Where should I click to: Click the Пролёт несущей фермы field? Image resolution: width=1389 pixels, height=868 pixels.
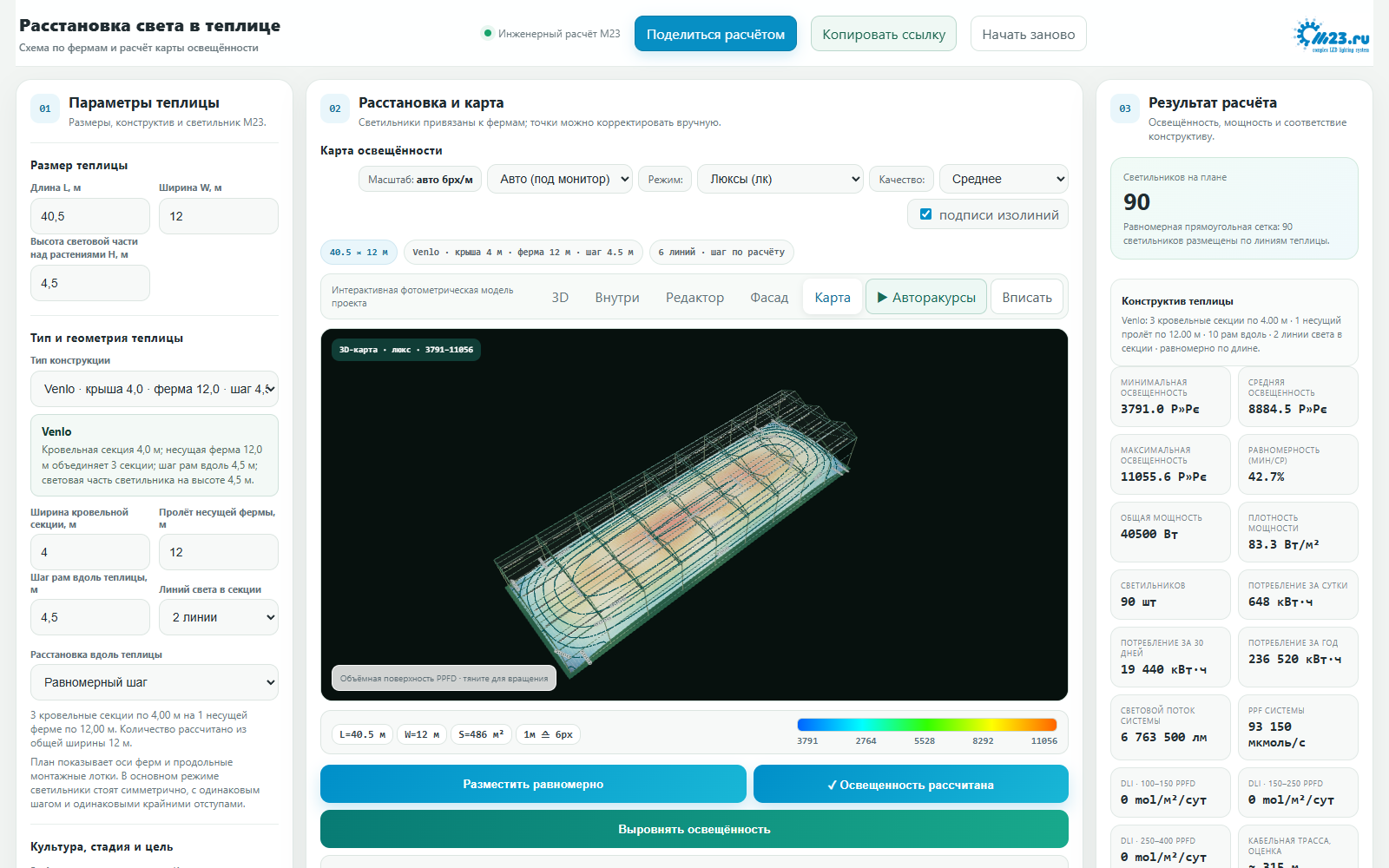click(x=219, y=552)
